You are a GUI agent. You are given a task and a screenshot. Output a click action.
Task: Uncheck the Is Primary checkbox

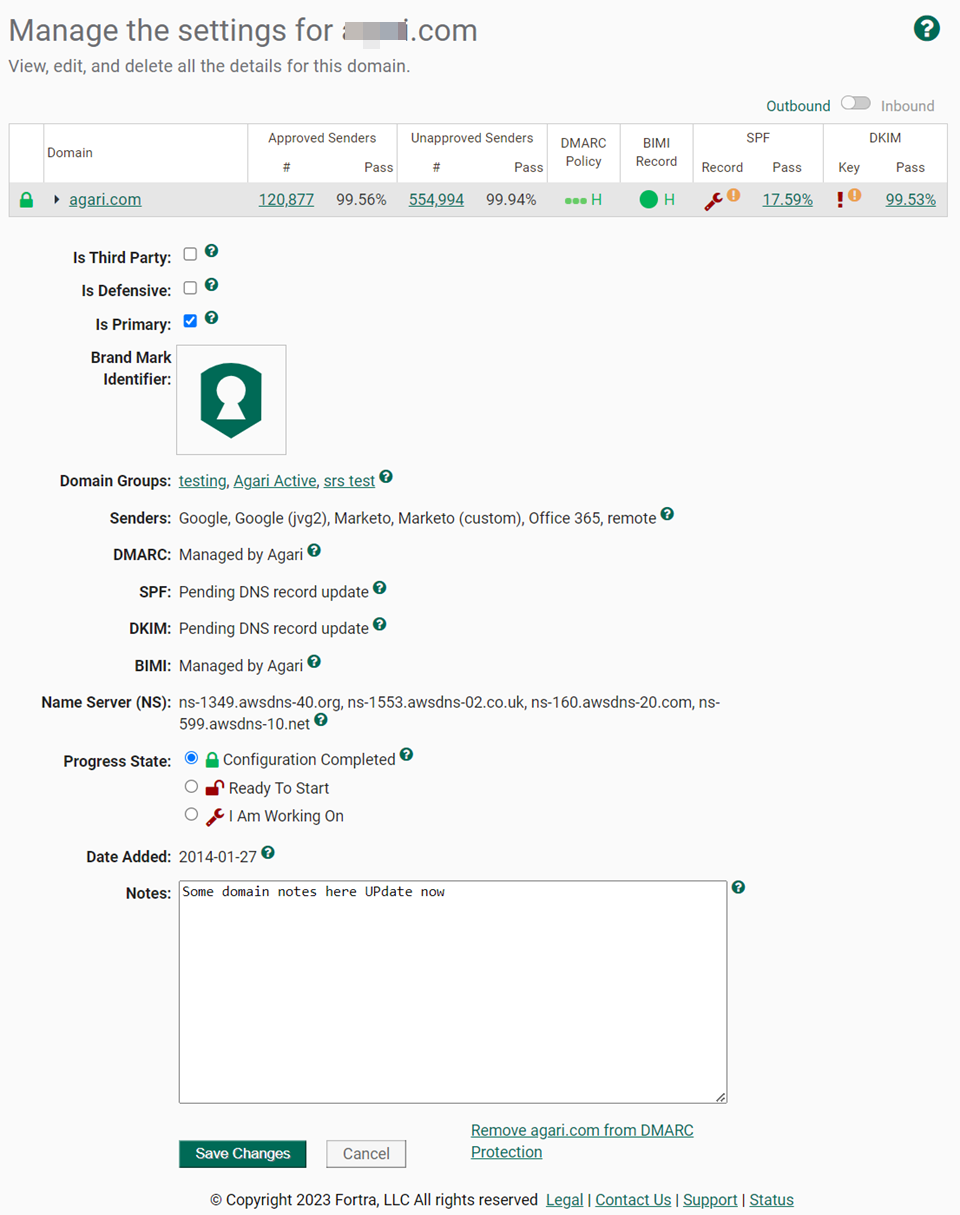coord(190,321)
